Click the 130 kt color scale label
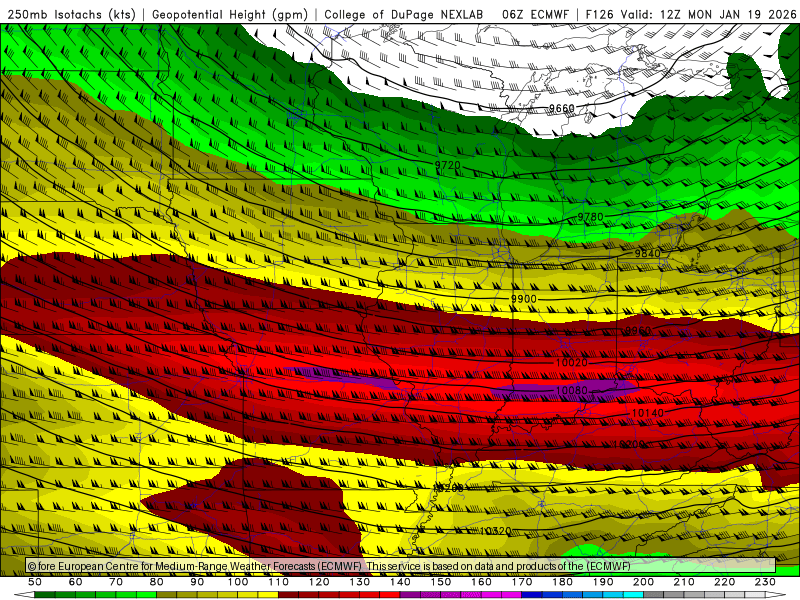This screenshot has width=800, height=600. point(360,582)
